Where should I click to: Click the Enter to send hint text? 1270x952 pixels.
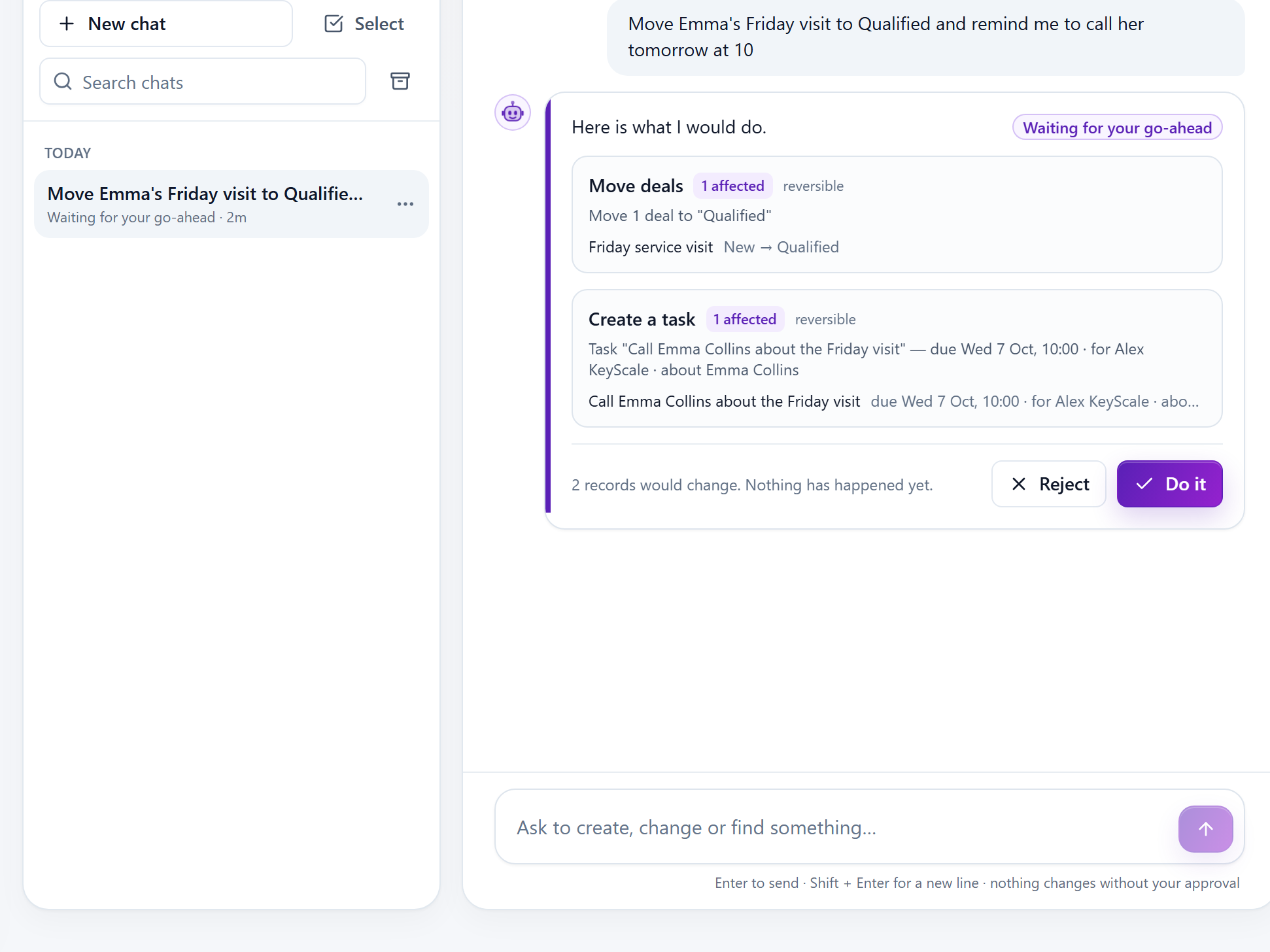pyautogui.click(x=977, y=883)
